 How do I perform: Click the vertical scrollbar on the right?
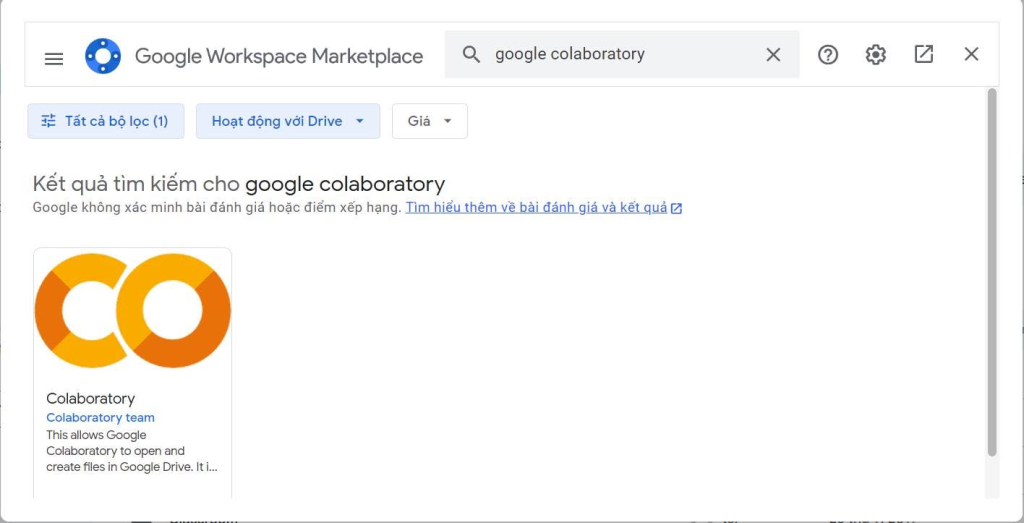(992, 272)
